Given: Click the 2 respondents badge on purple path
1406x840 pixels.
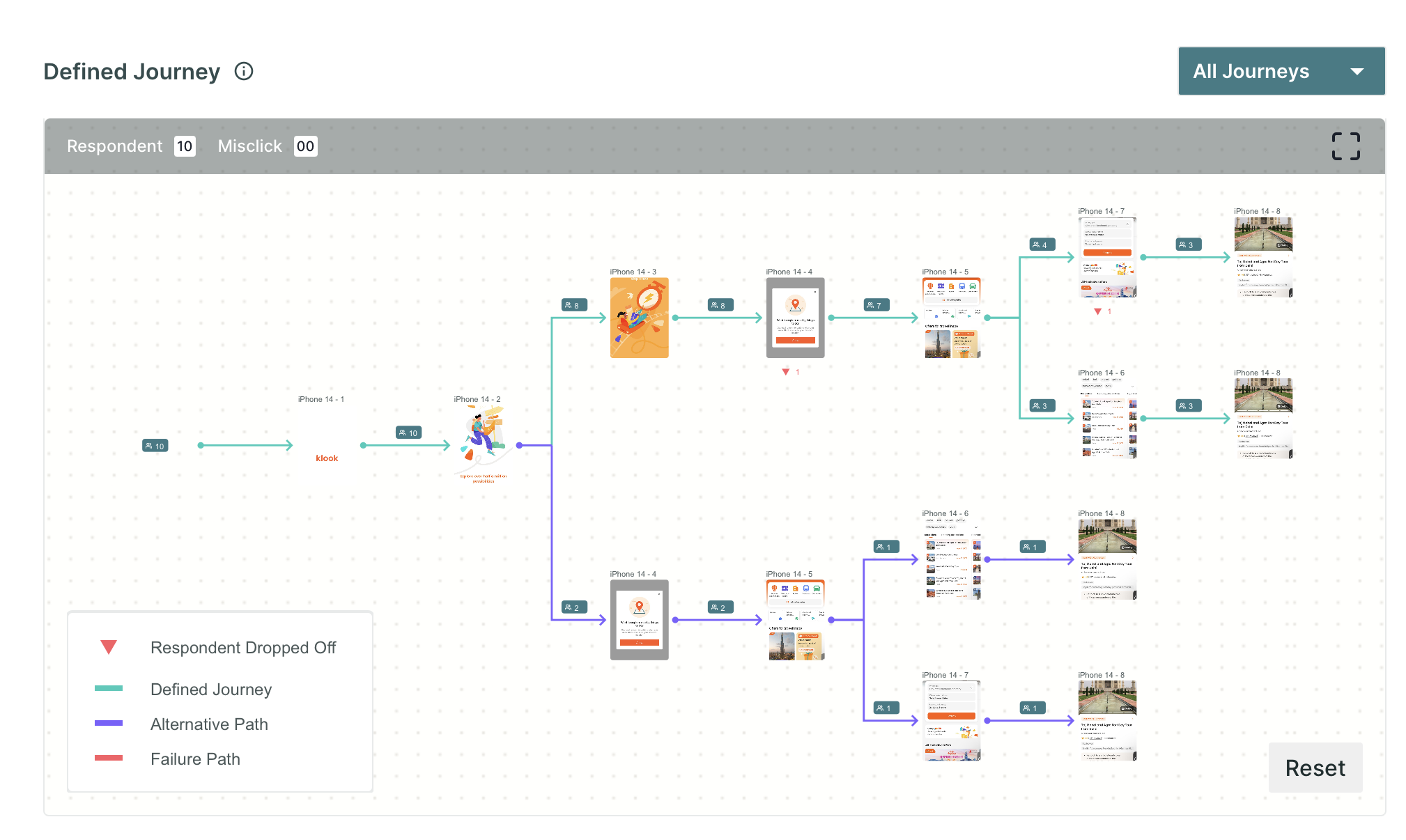Looking at the screenshot, I should pyautogui.click(x=573, y=607).
